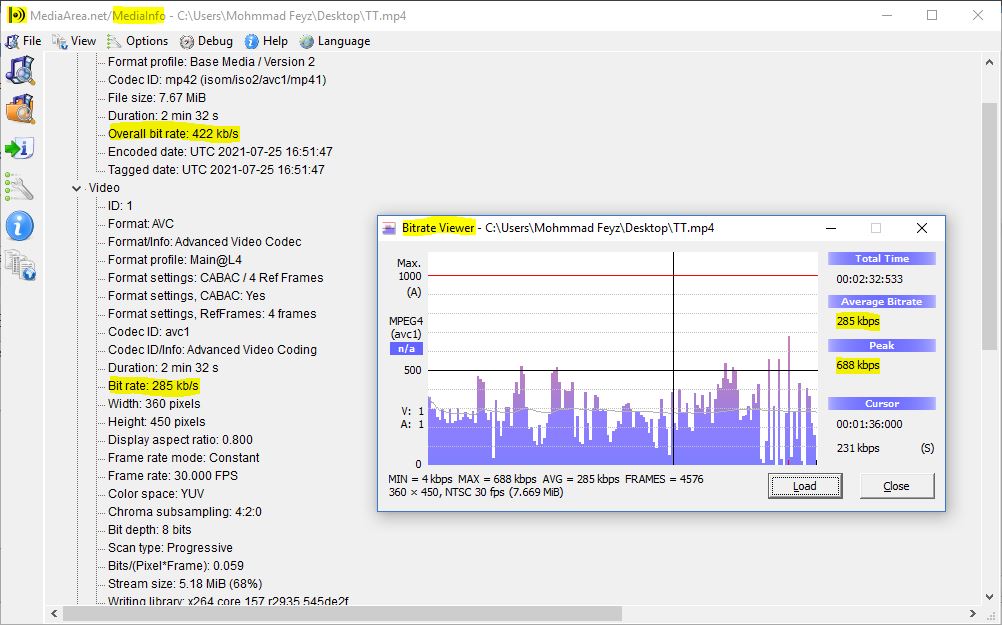Click the MediaInfo logo in the title bar
The height and width of the screenshot is (625, 1002).
pyautogui.click(x=17, y=15)
